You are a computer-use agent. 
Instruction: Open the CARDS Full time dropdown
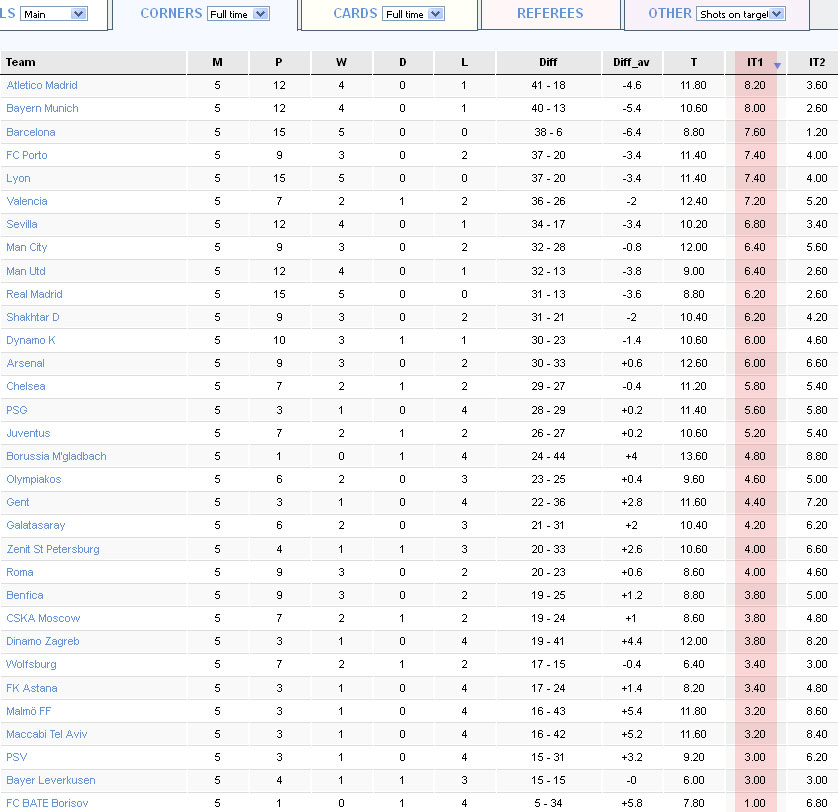coord(414,14)
